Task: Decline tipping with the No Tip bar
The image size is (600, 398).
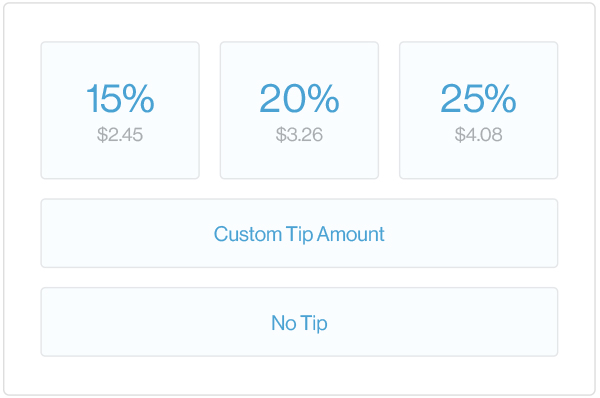Action: pos(299,322)
